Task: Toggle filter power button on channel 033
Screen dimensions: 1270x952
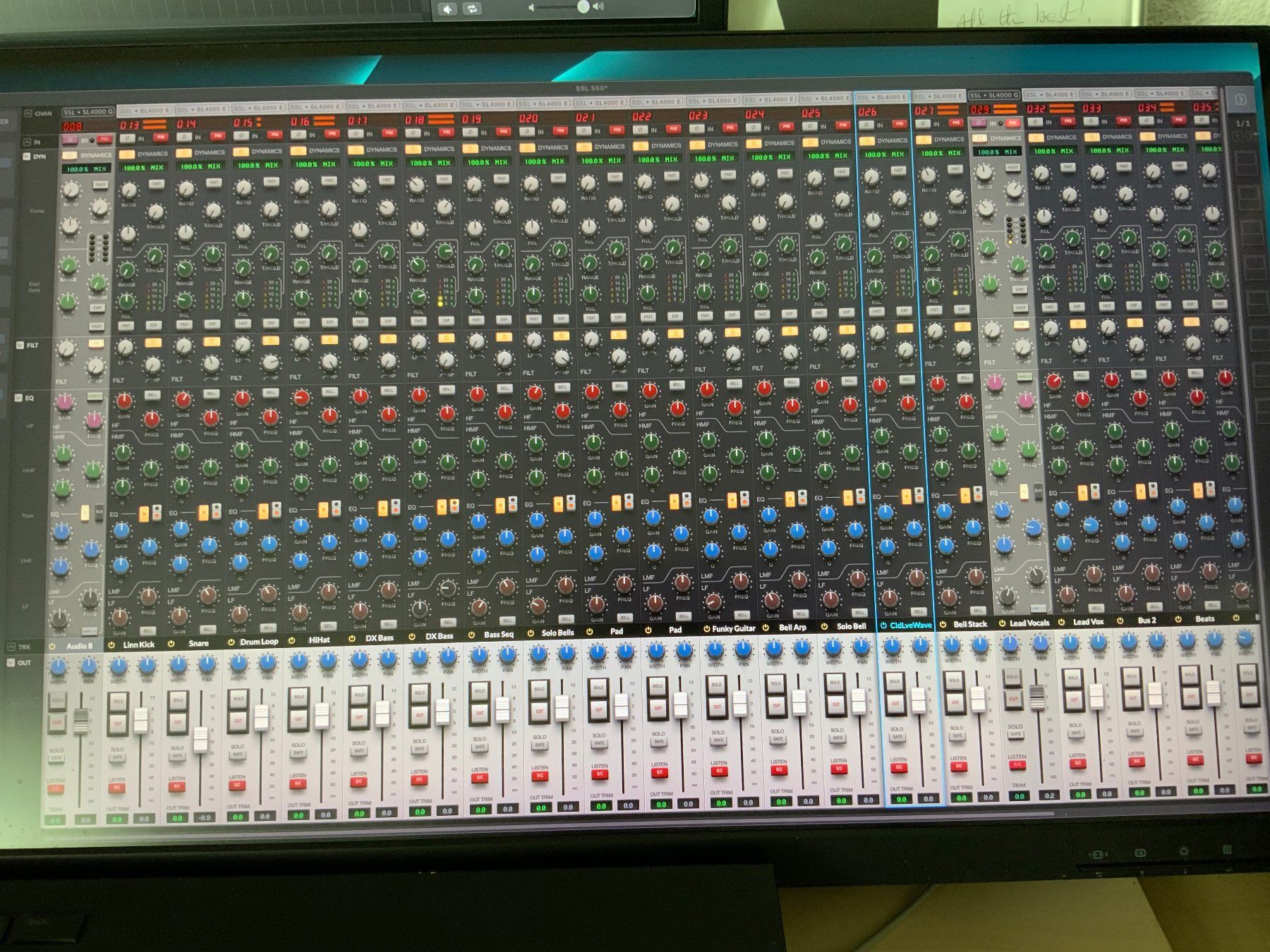Action: 1134,324
